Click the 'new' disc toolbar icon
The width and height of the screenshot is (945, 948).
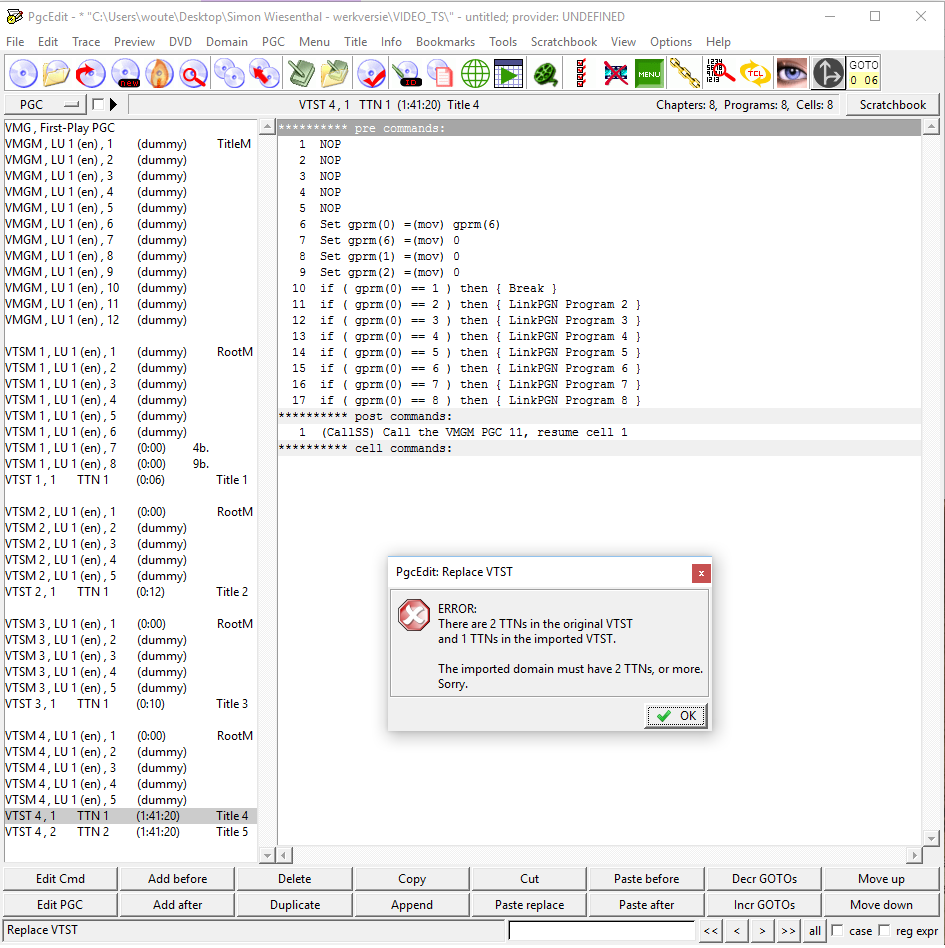click(126, 74)
